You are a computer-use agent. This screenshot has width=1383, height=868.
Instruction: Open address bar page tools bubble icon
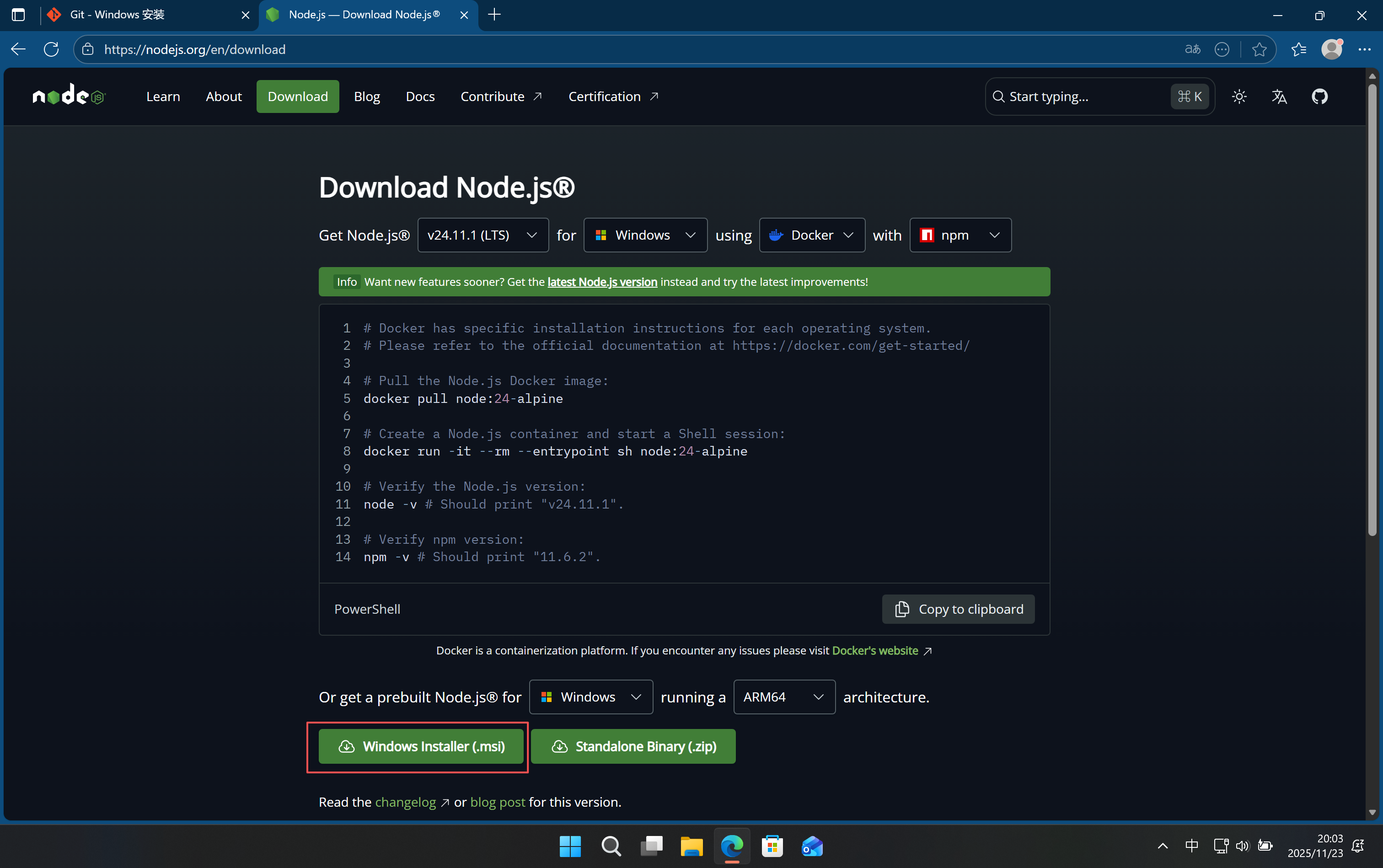1222,49
